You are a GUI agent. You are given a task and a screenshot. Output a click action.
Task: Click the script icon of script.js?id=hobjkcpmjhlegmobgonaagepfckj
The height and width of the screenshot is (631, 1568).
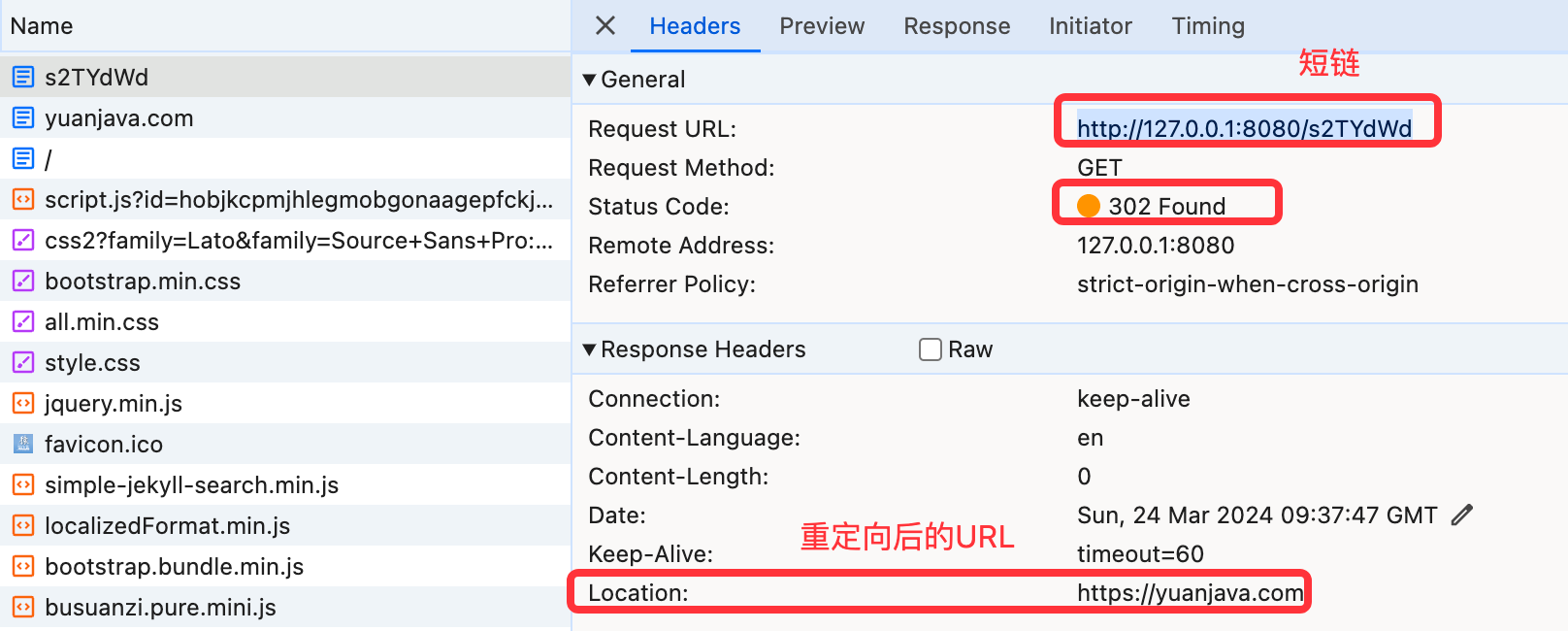pyautogui.click(x=23, y=199)
